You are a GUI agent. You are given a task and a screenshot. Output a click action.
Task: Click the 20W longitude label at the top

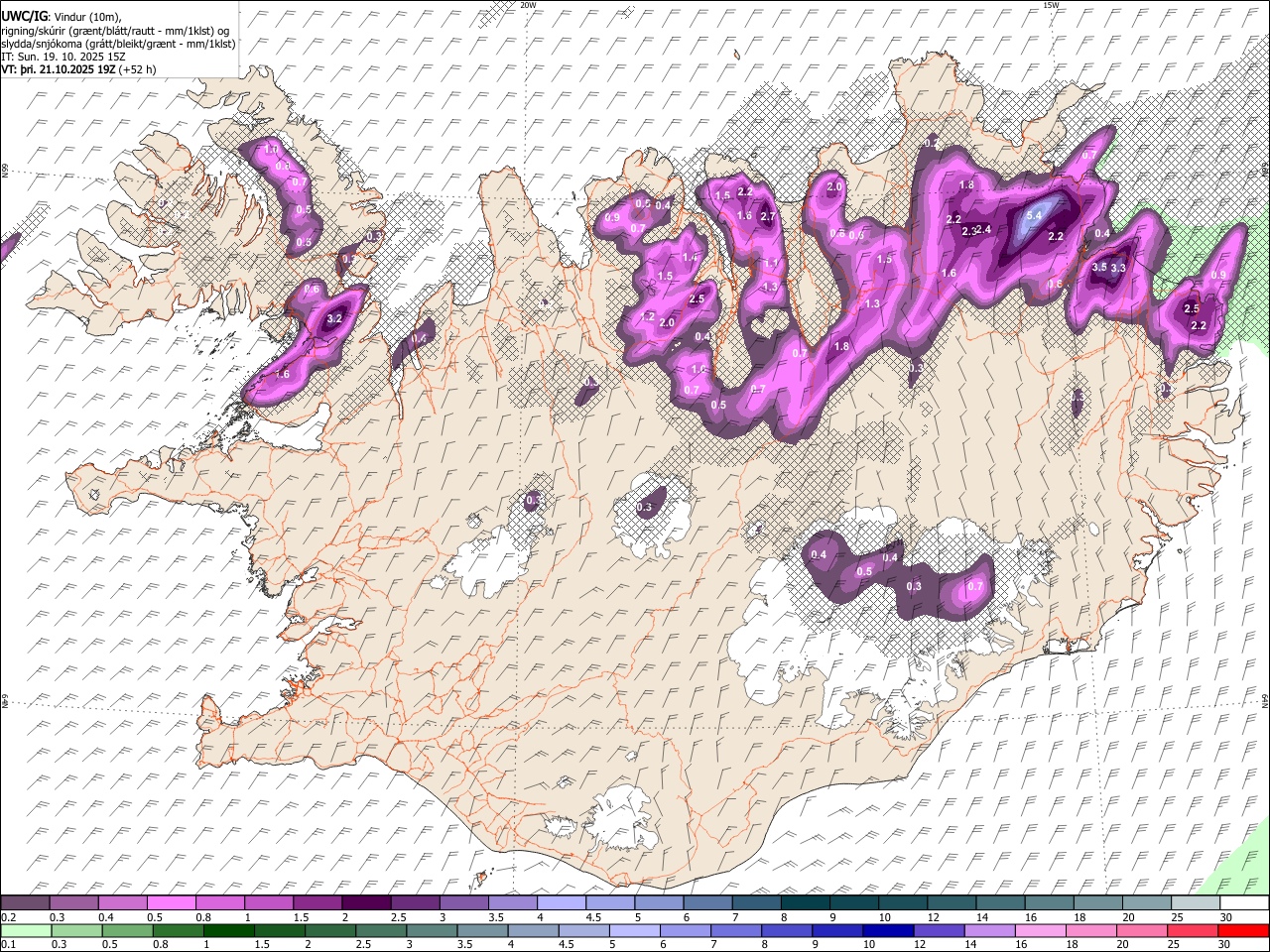(x=529, y=5)
